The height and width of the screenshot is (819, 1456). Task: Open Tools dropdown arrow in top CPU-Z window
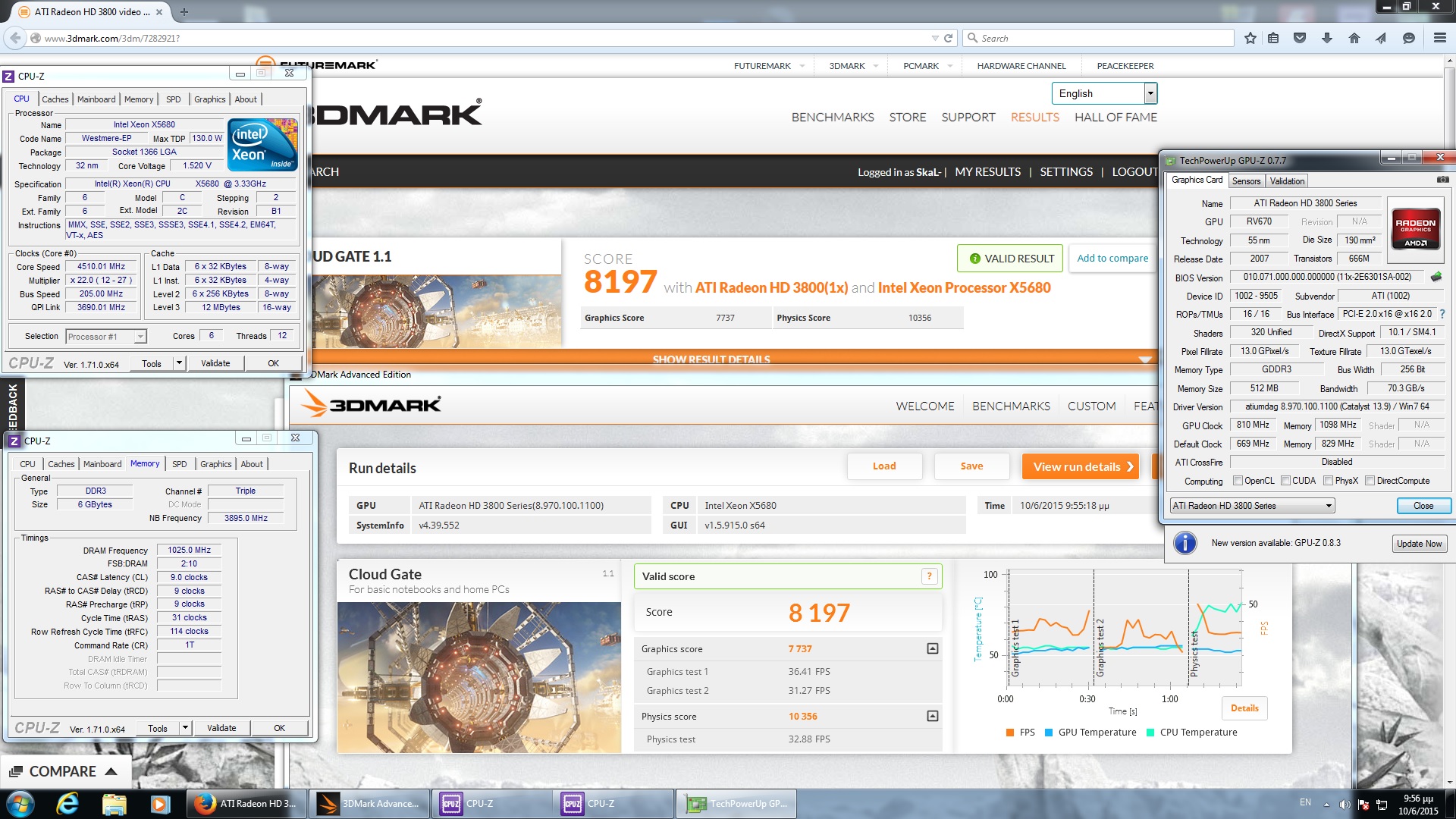coord(179,363)
